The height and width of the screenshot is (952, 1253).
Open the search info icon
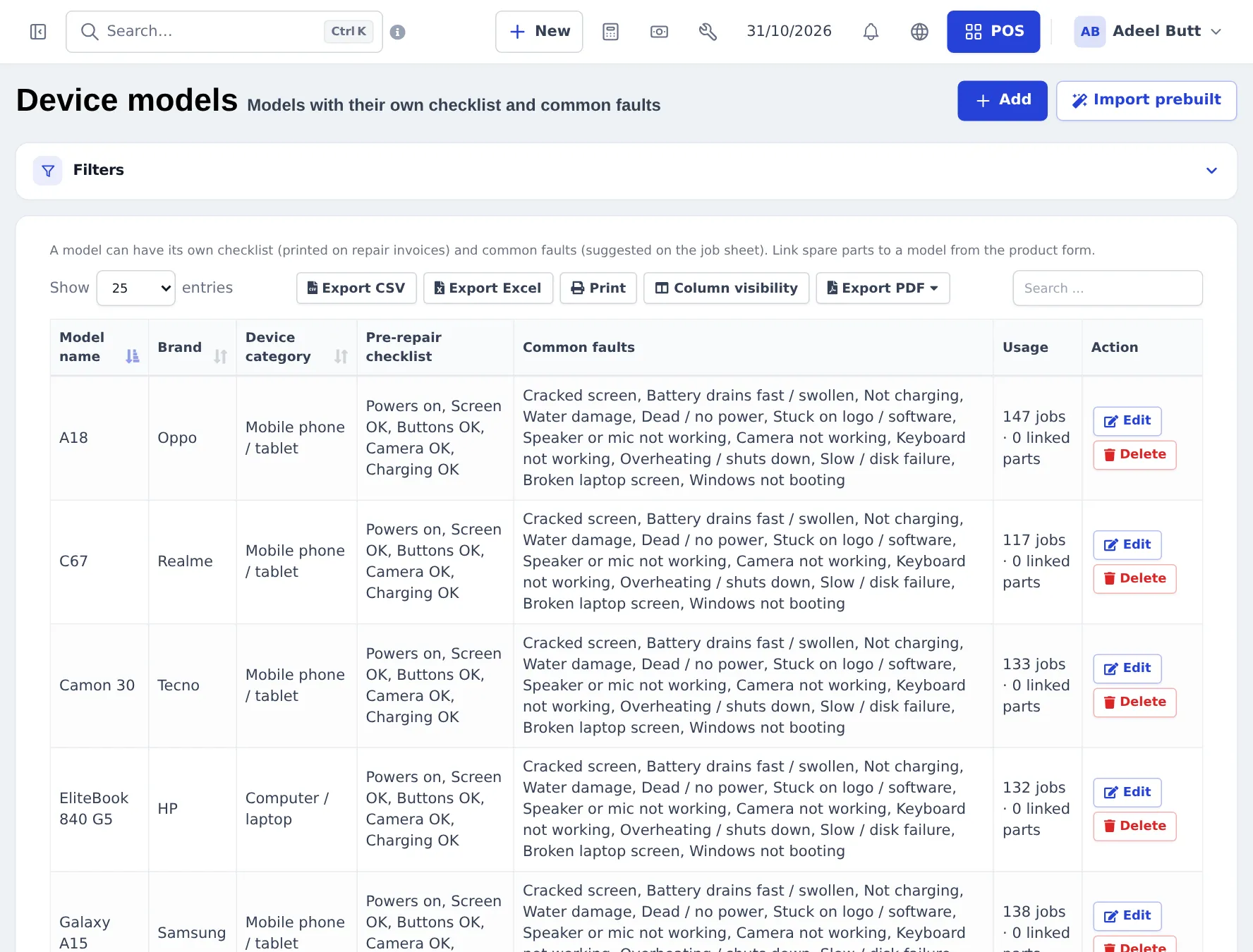pos(398,32)
